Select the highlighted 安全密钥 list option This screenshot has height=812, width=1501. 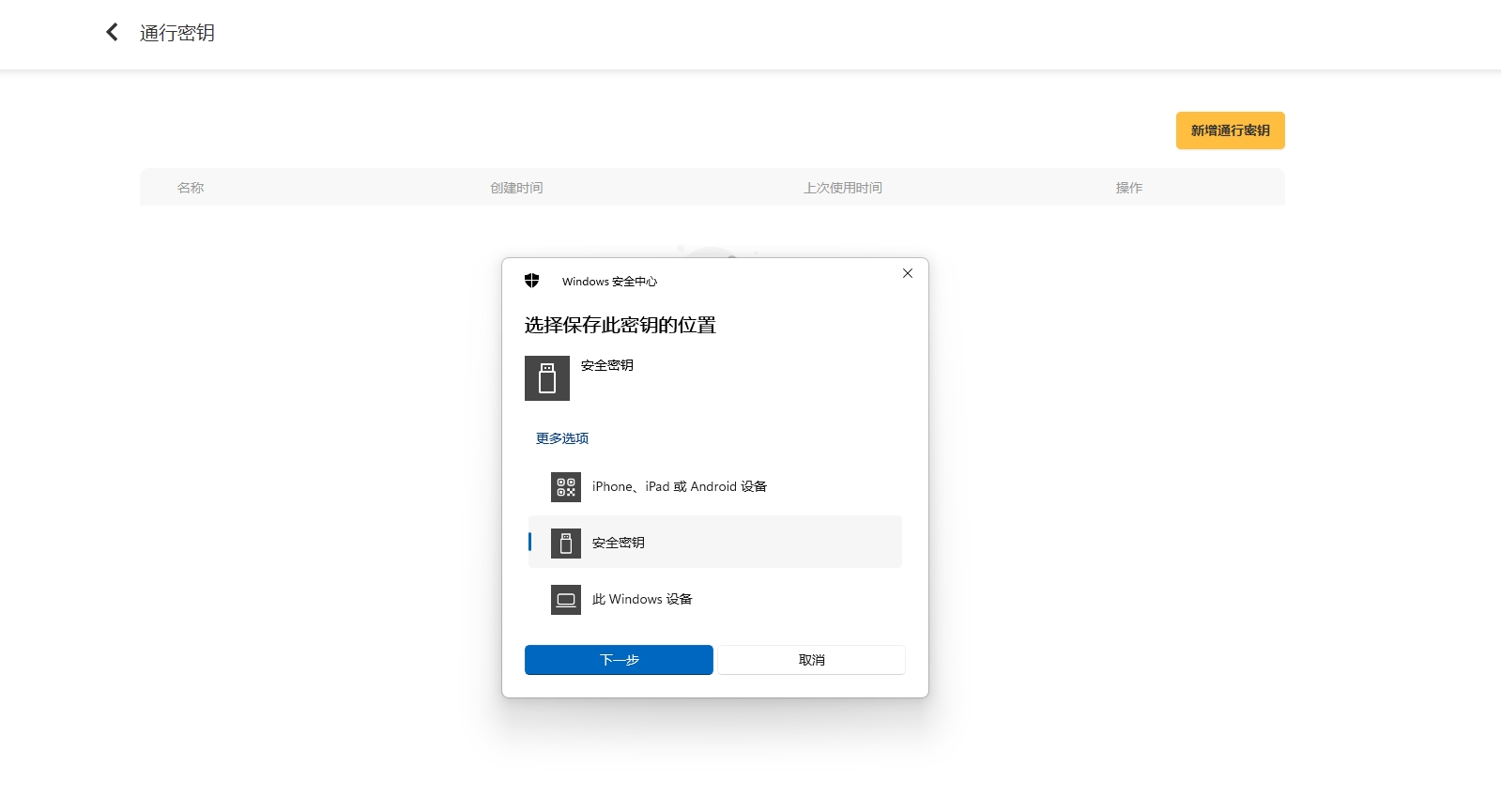pos(713,543)
